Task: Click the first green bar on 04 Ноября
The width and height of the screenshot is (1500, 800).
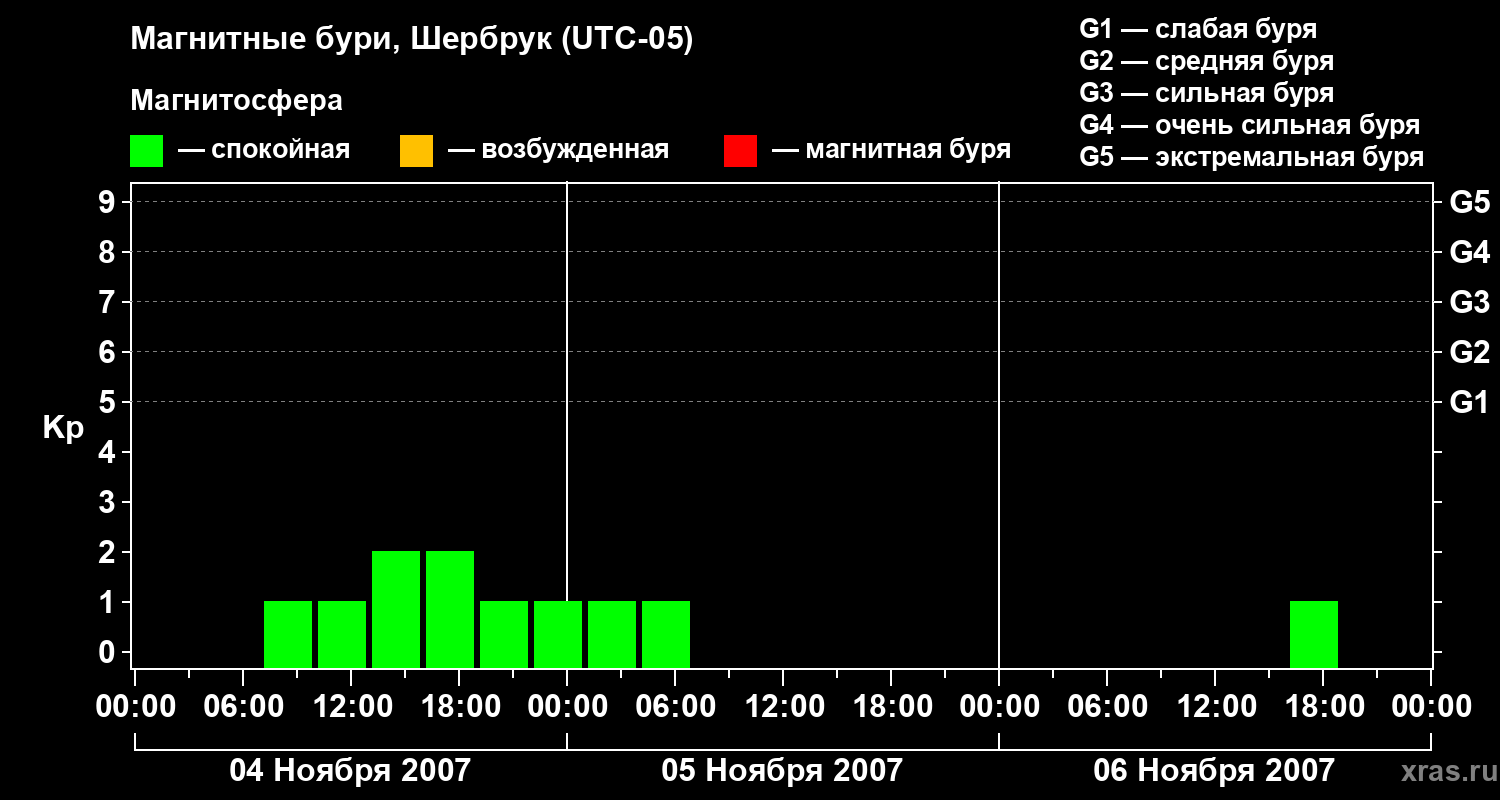Action: (288, 634)
